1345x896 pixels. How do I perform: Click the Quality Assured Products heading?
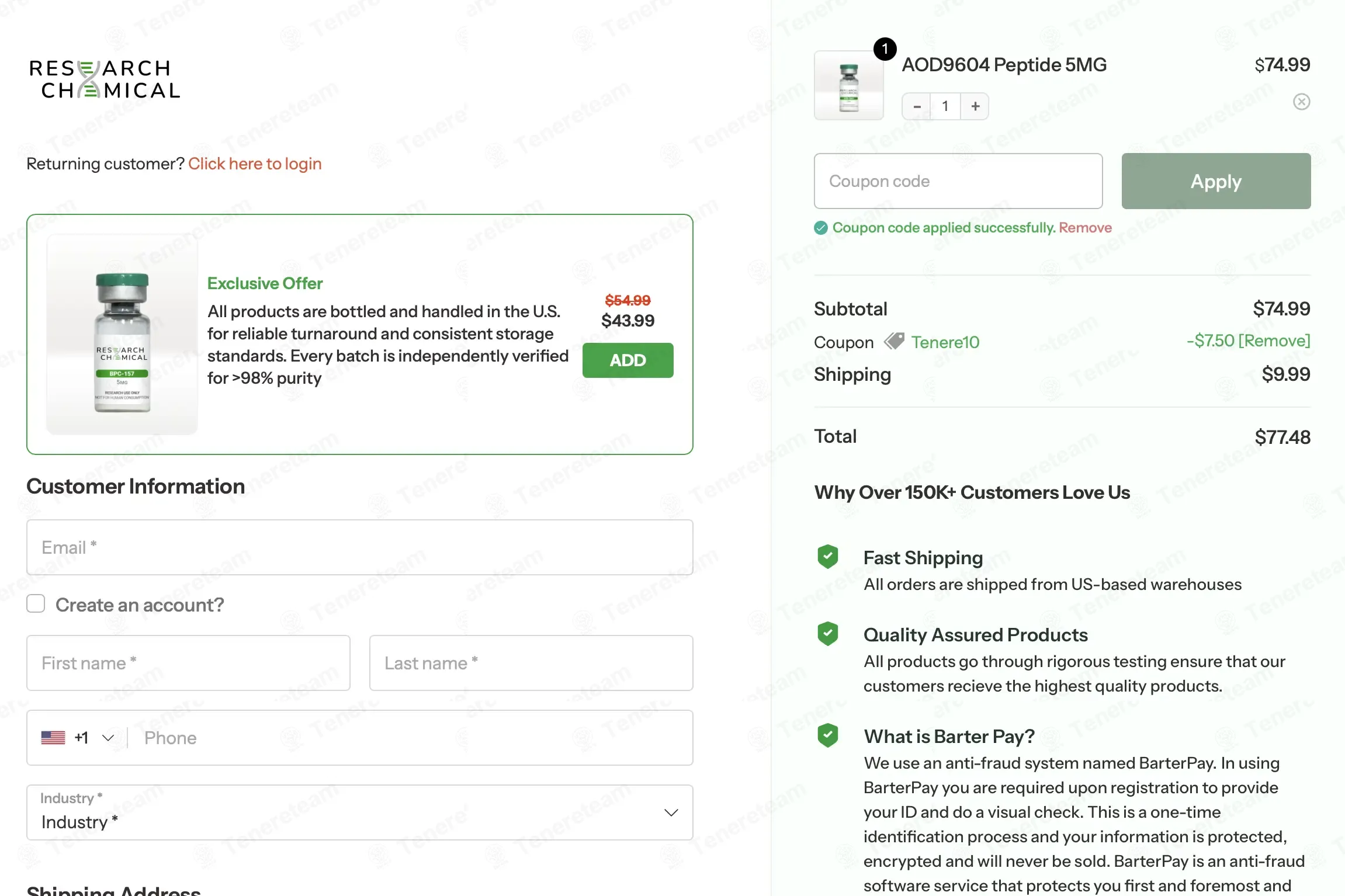pos(976,635)
